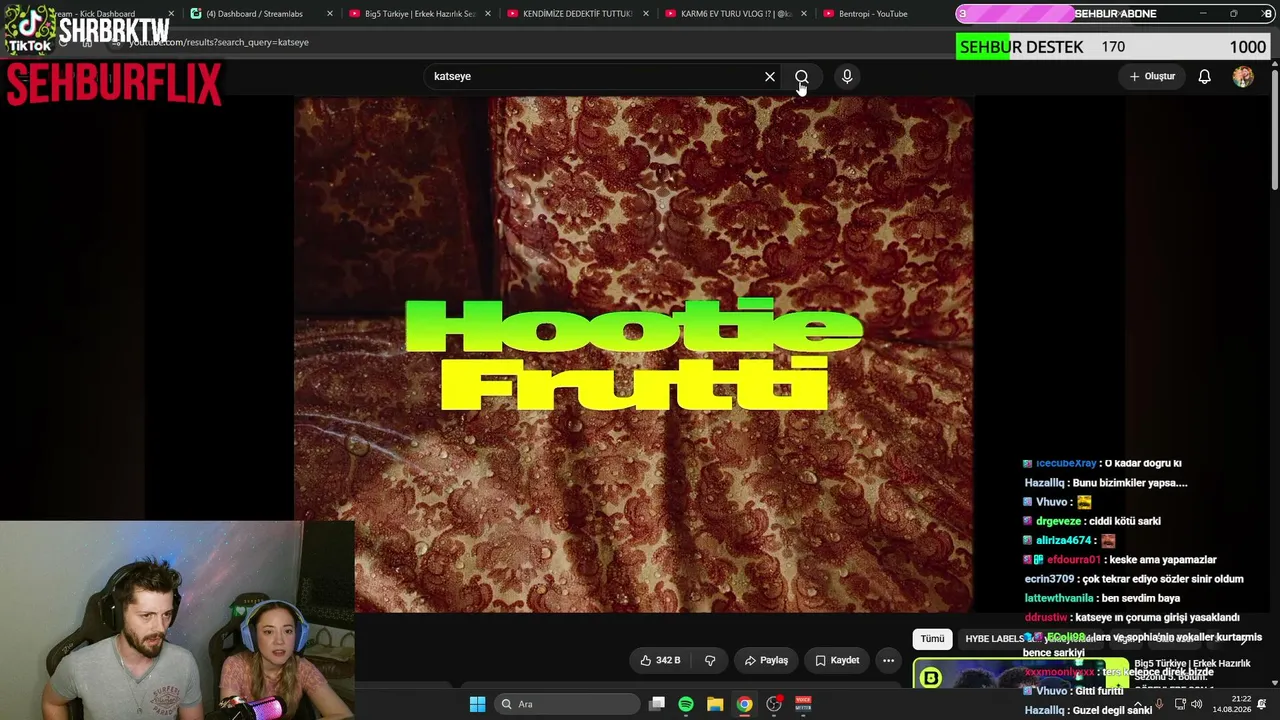Like the video with 342 B likes

pyautogui.click(x=660, y=660)
